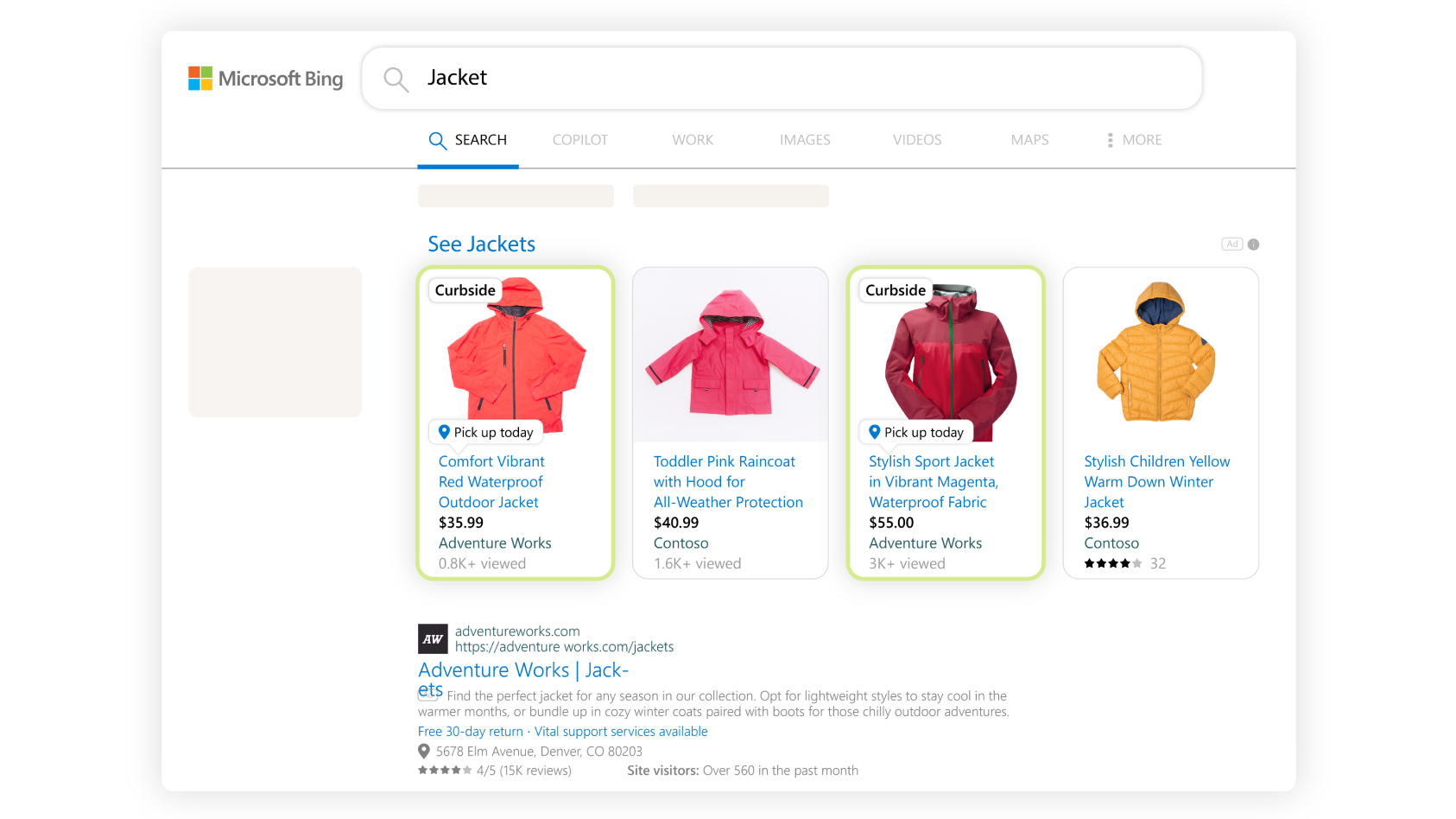Viewport: 1456px width, 819px height.
Task: Switch to the COPILOT tab
Action: point(579,140)
